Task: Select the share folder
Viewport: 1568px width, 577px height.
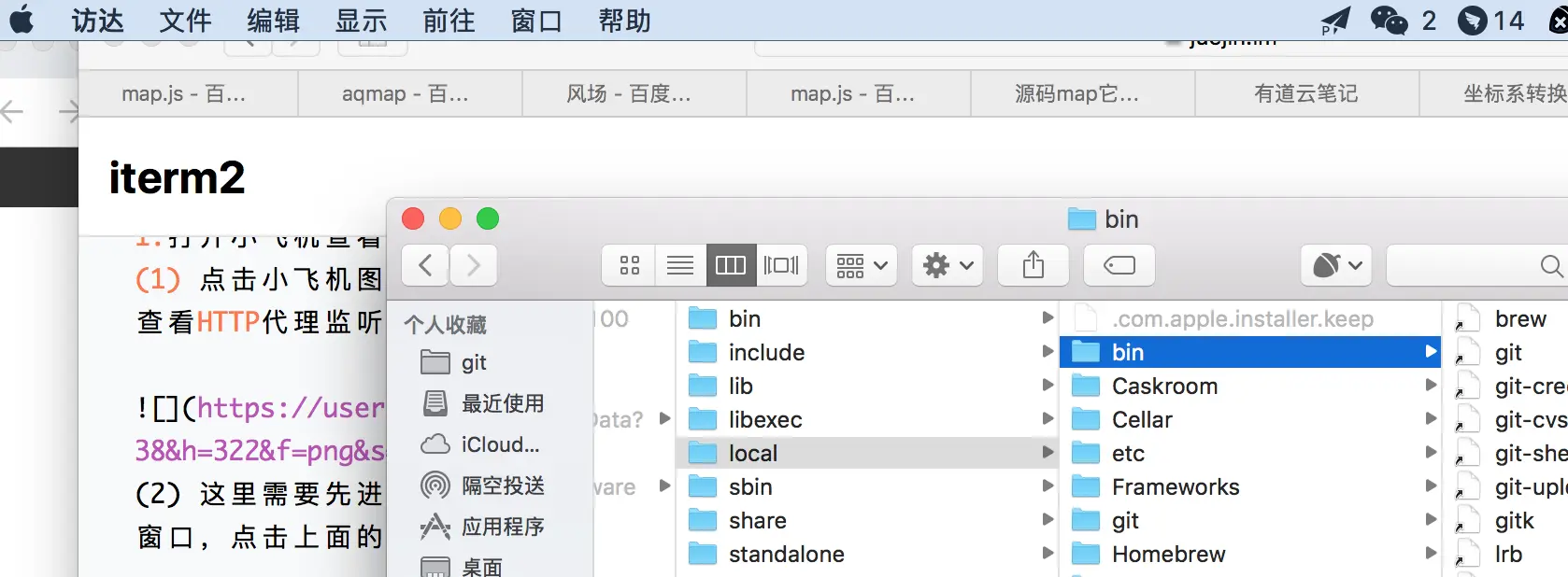Action: (x=867, y=520)
